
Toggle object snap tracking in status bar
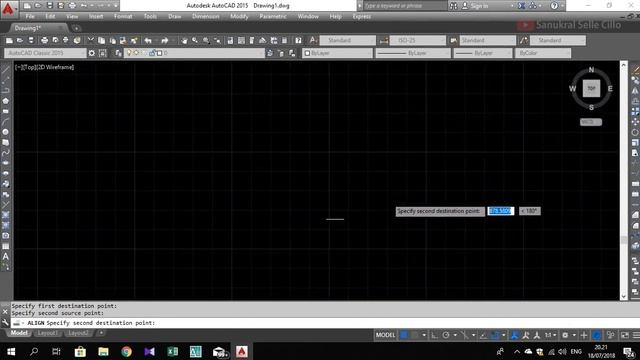coord(483,335)
